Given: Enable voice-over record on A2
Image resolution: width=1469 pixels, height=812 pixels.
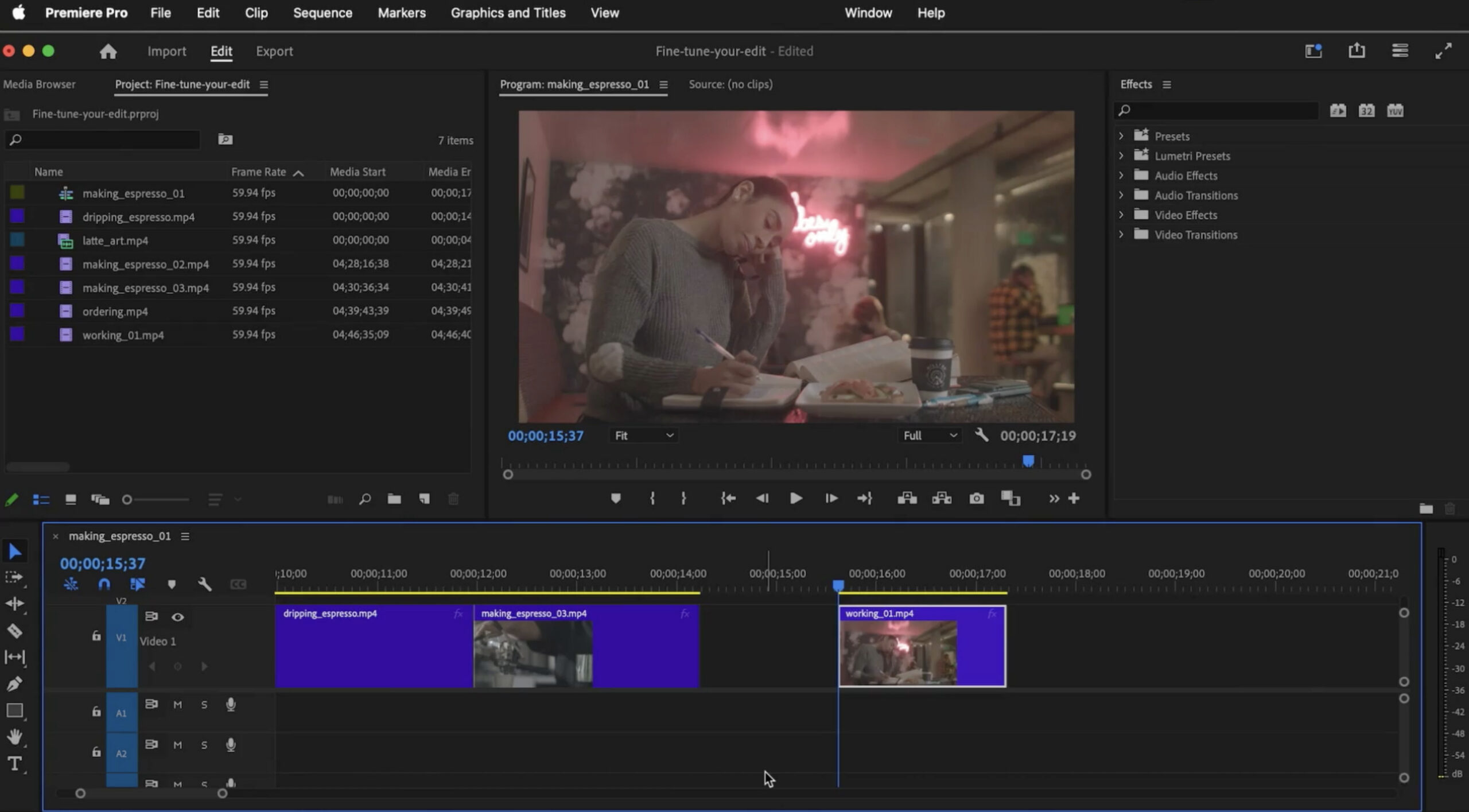Looking at the screenshot, I should click(231, 745).
